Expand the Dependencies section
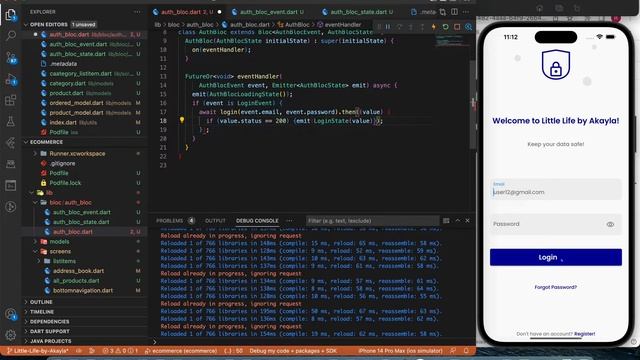 [x=49, y=322]
